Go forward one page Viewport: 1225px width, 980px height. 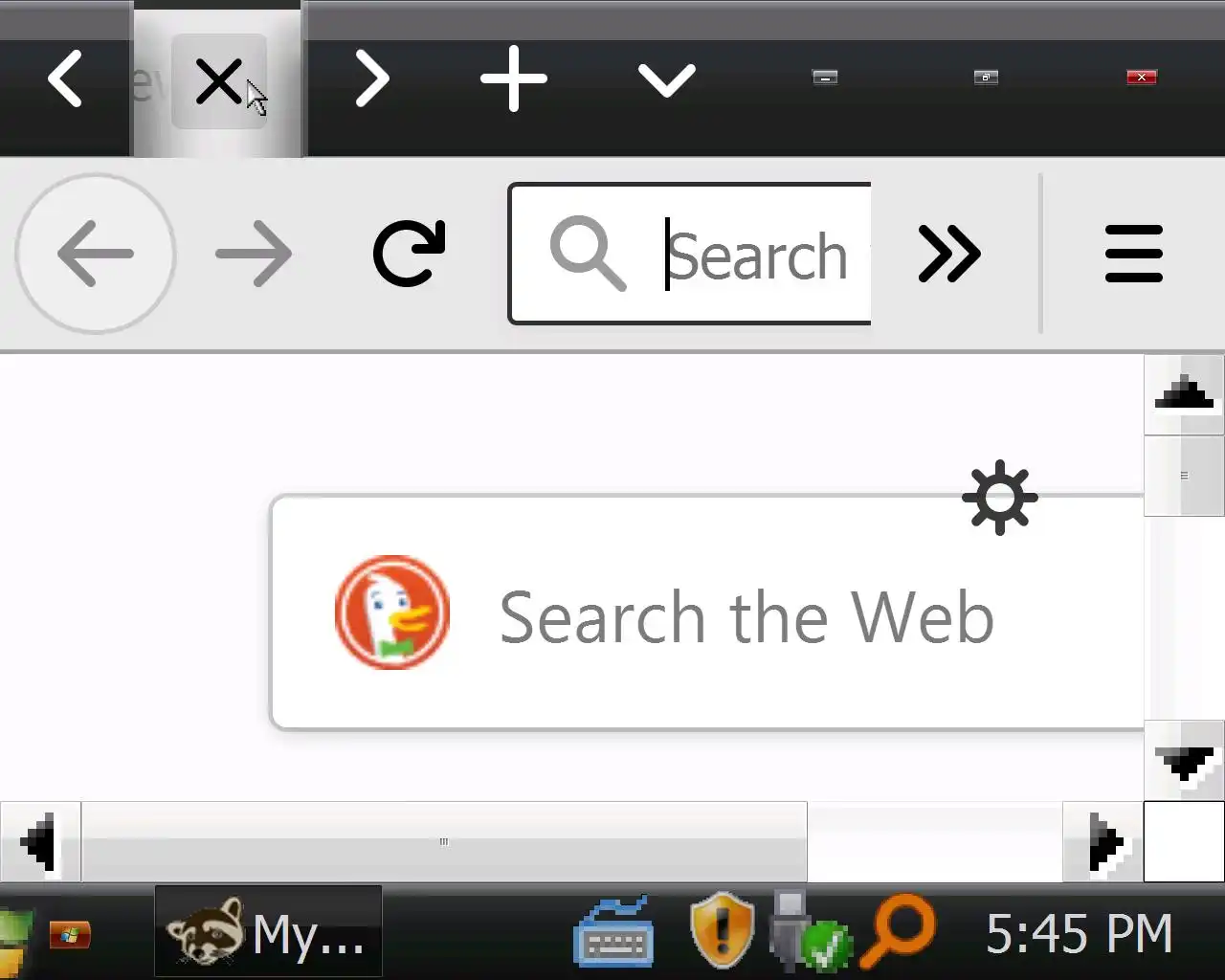pos(254,254)
